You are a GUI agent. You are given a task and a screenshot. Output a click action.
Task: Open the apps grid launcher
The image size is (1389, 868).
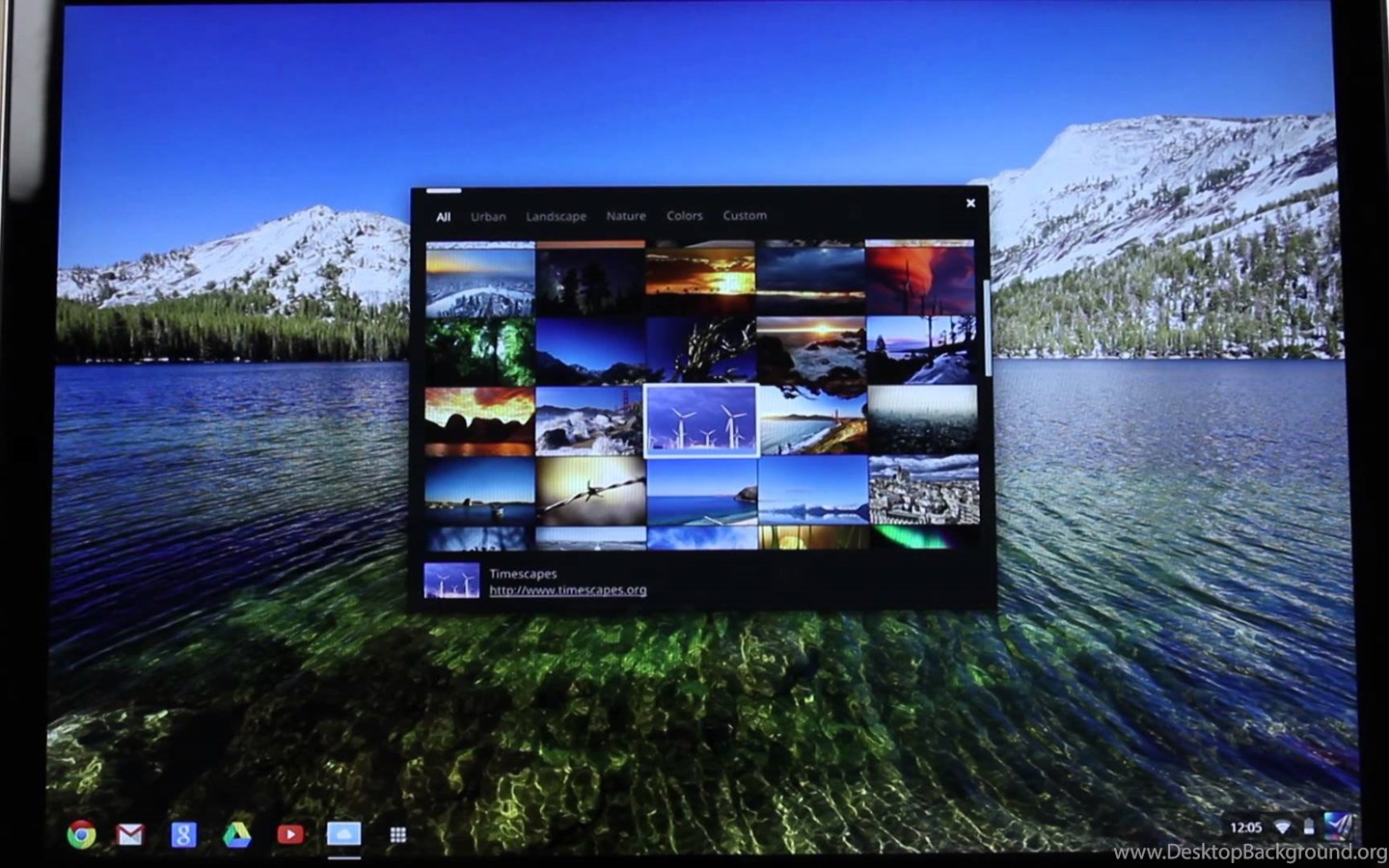point(397,834)
